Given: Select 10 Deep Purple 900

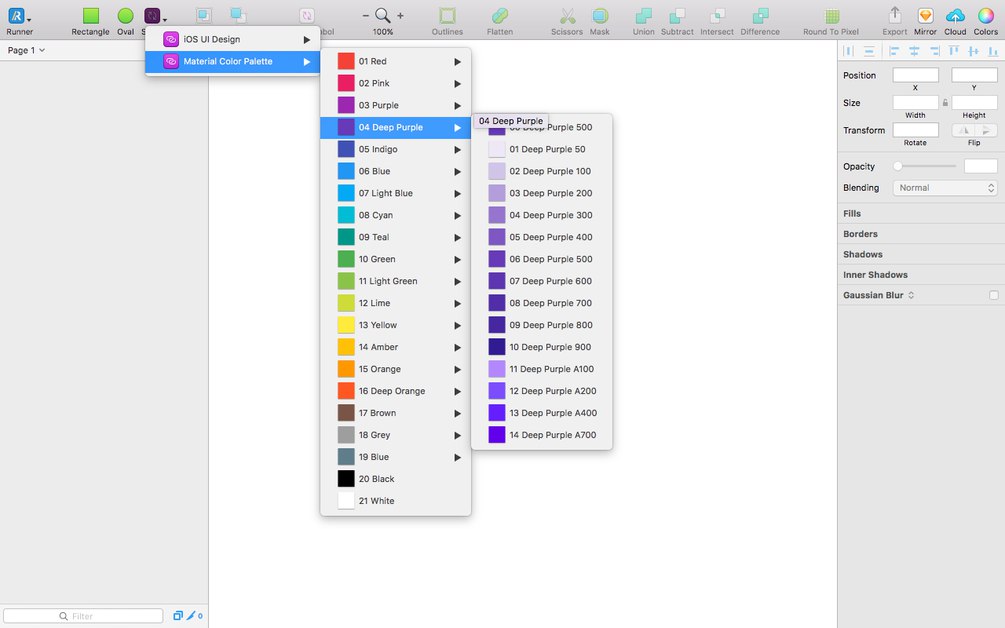Looking at the screenshot, I should (542, 347).
